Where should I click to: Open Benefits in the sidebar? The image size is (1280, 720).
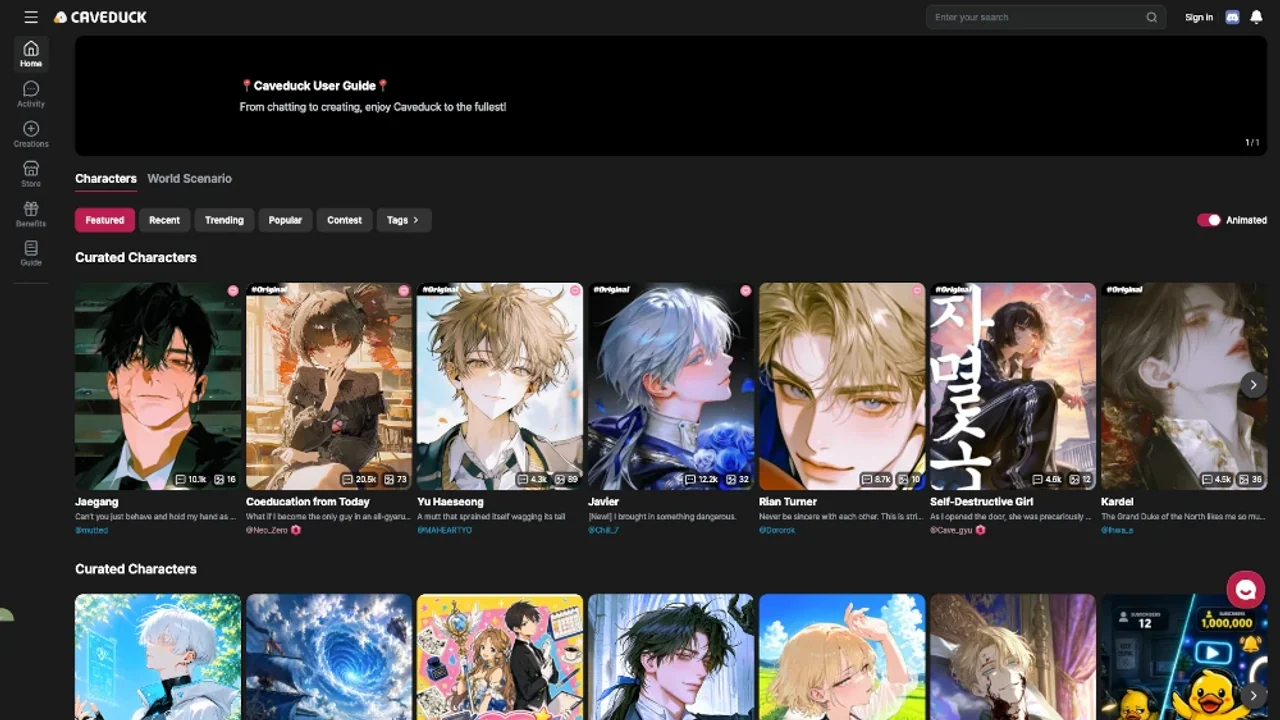31,214
